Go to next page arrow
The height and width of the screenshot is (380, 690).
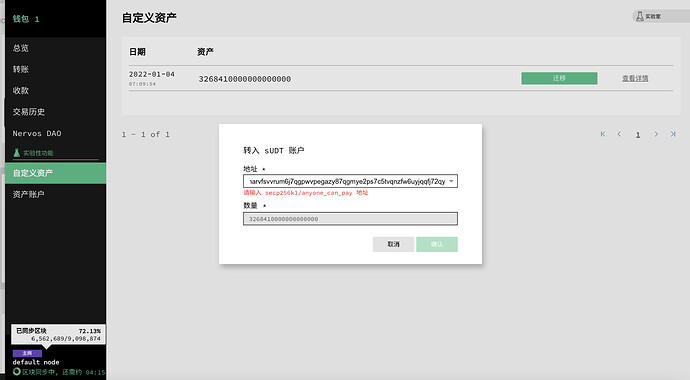656,134
